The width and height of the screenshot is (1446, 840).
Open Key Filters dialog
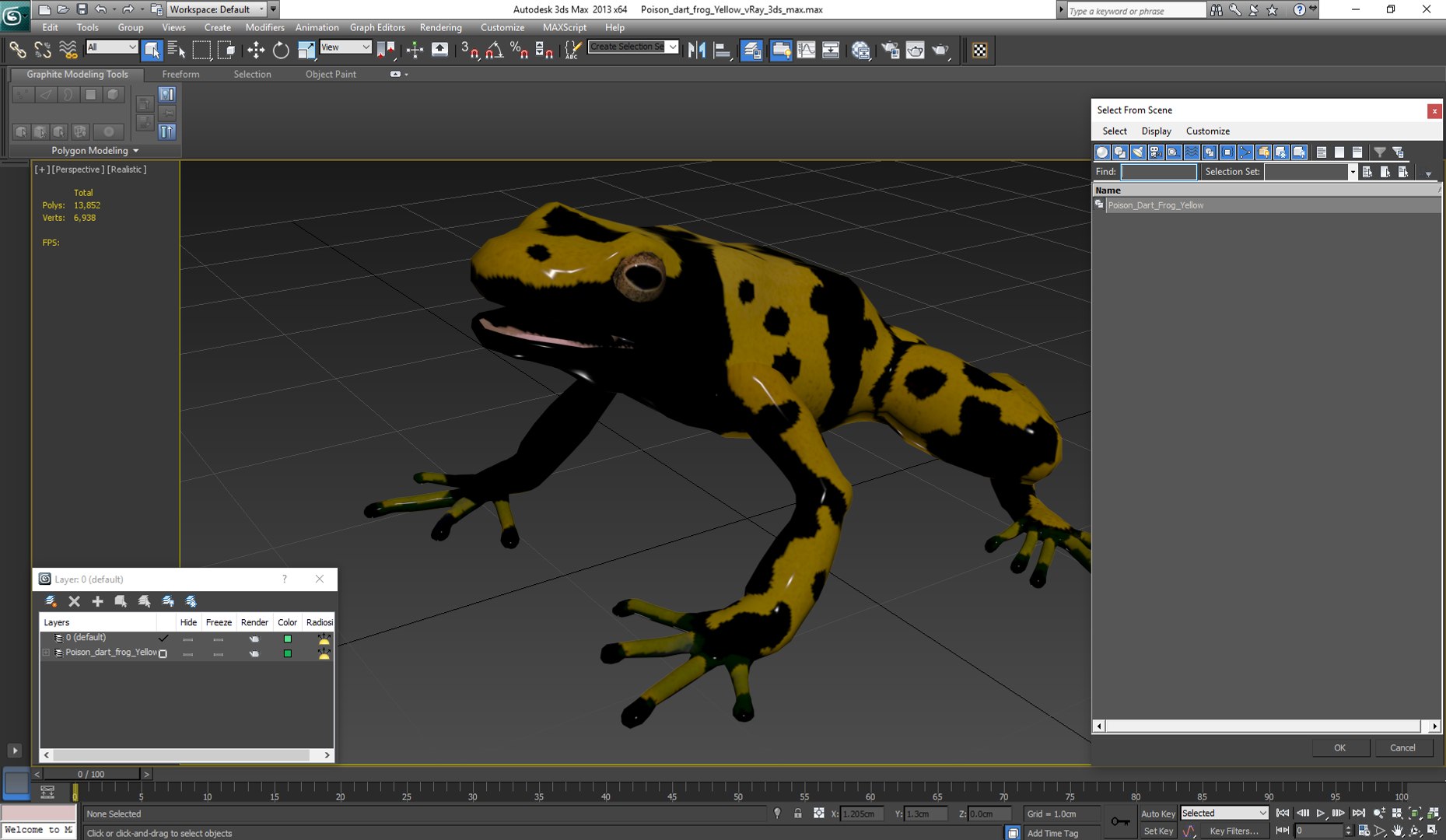[1234, 831]
